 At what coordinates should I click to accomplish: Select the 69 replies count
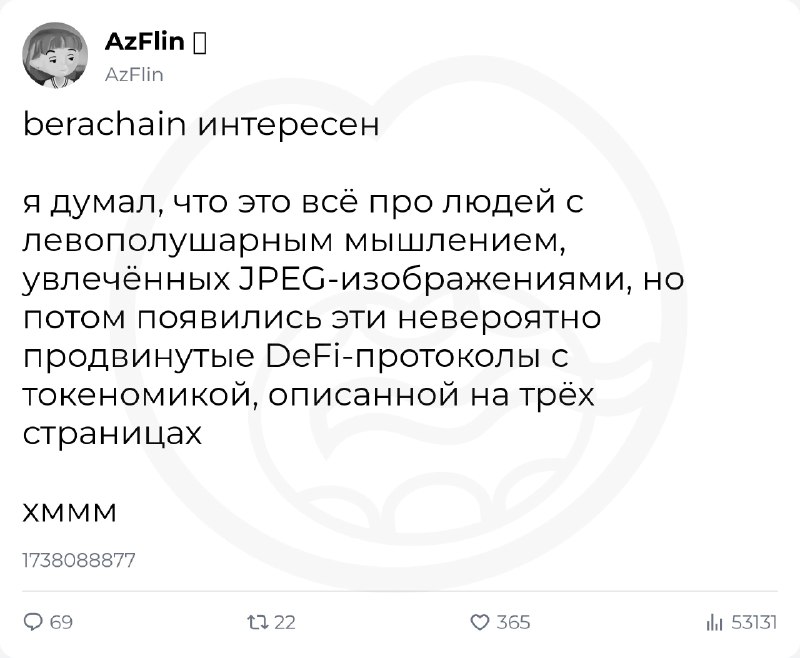[61, 622]
